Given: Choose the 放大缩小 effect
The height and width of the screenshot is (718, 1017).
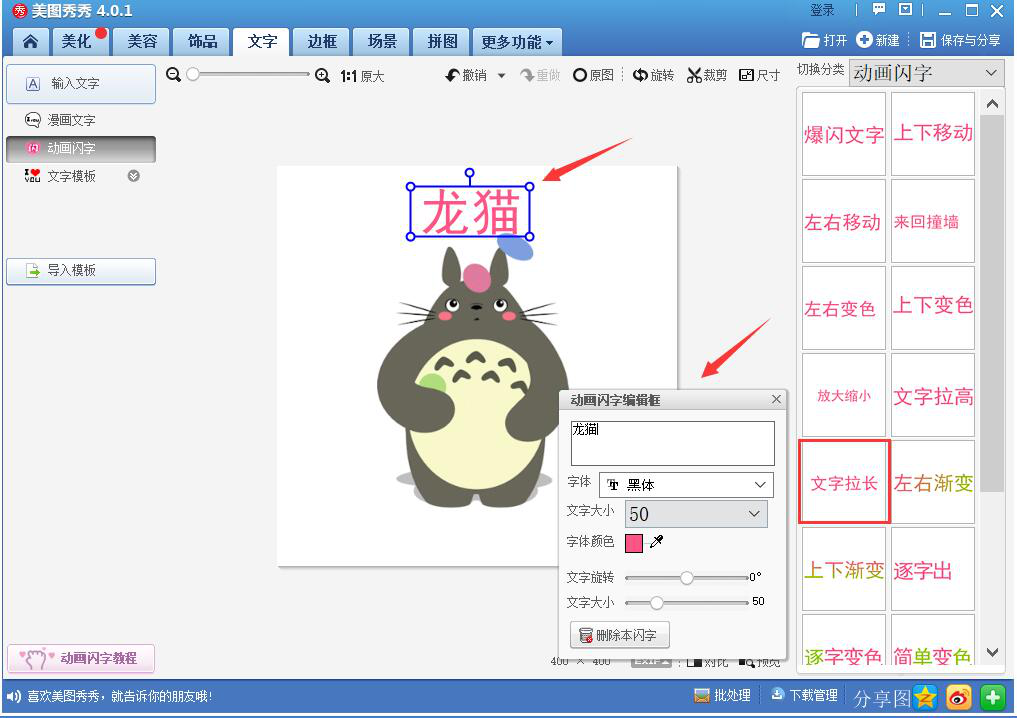Looking at the screenshot, I should tap(844, 396).
